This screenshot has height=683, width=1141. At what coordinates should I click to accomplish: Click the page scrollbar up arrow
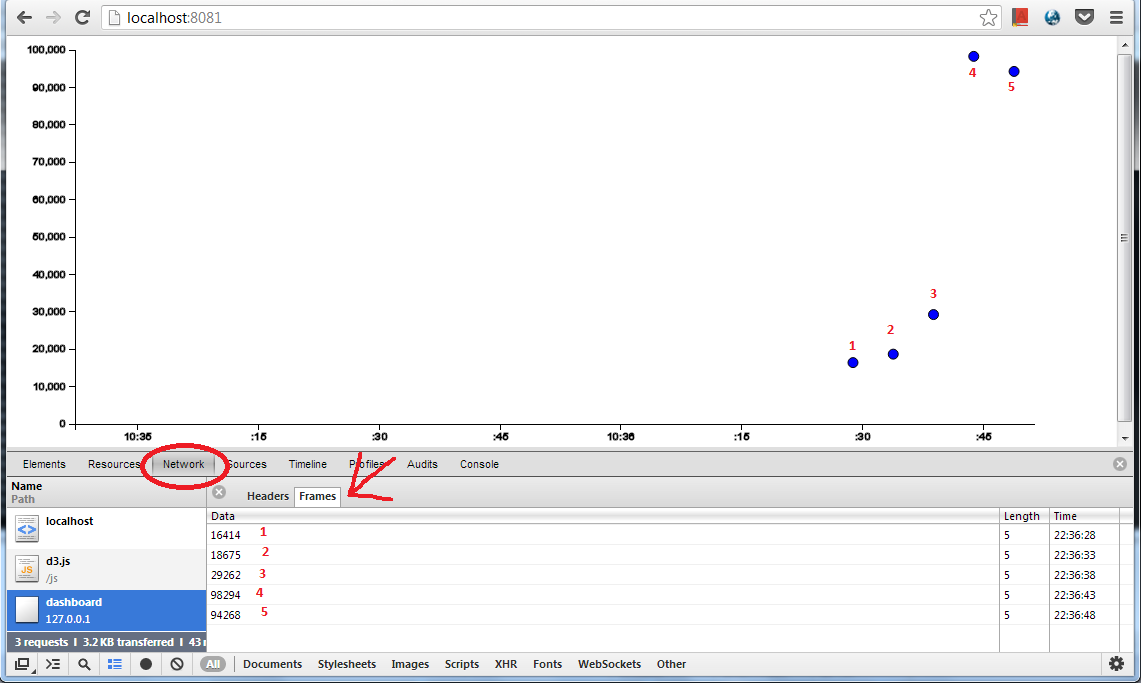click(1125, 45)
